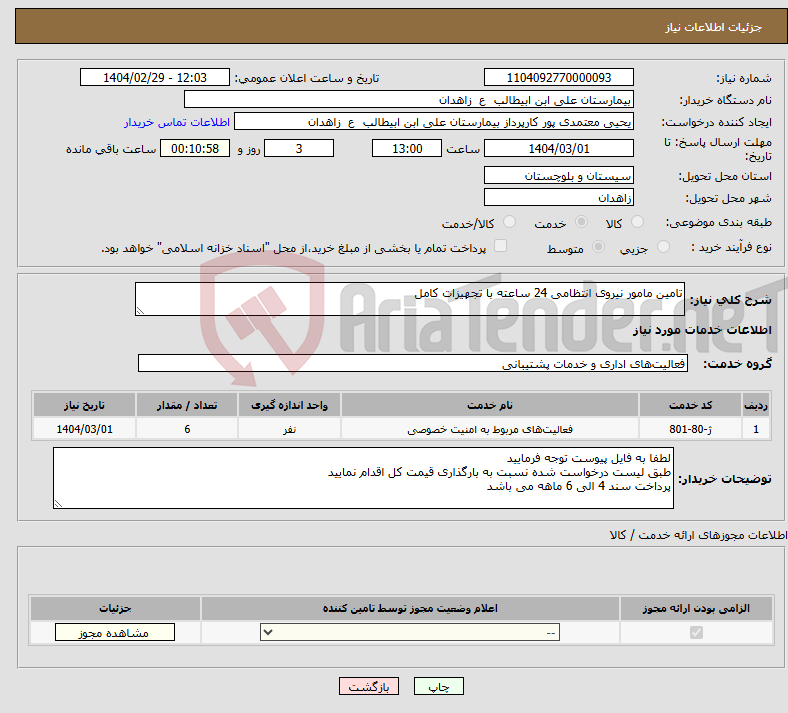Image resolution: width=788 pixels, height=713 pixels.
Task: Click the کد خدمت column header
Action: coord(691,405)
